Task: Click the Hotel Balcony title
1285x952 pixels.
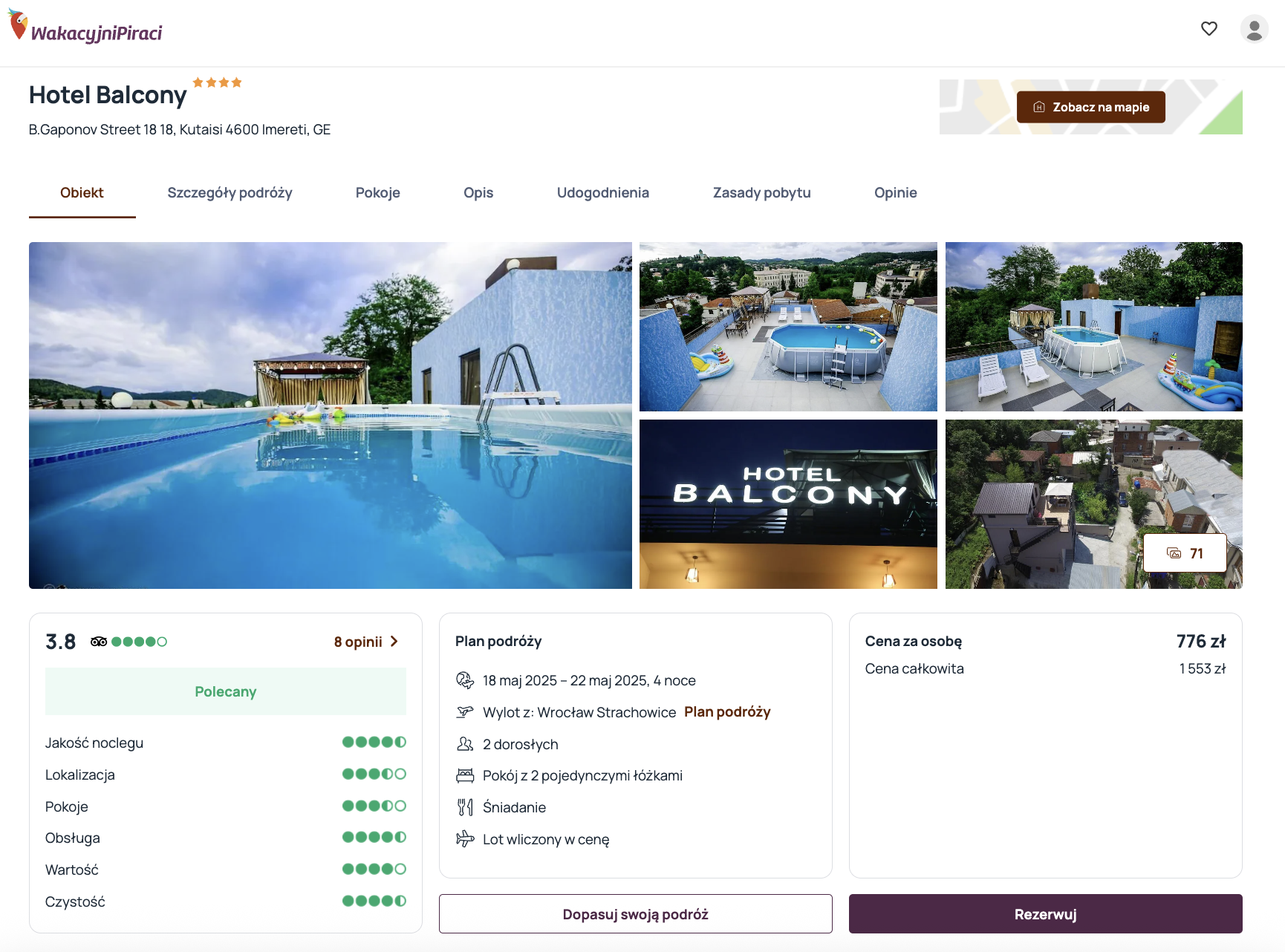Action: click(x=108, y=95)
